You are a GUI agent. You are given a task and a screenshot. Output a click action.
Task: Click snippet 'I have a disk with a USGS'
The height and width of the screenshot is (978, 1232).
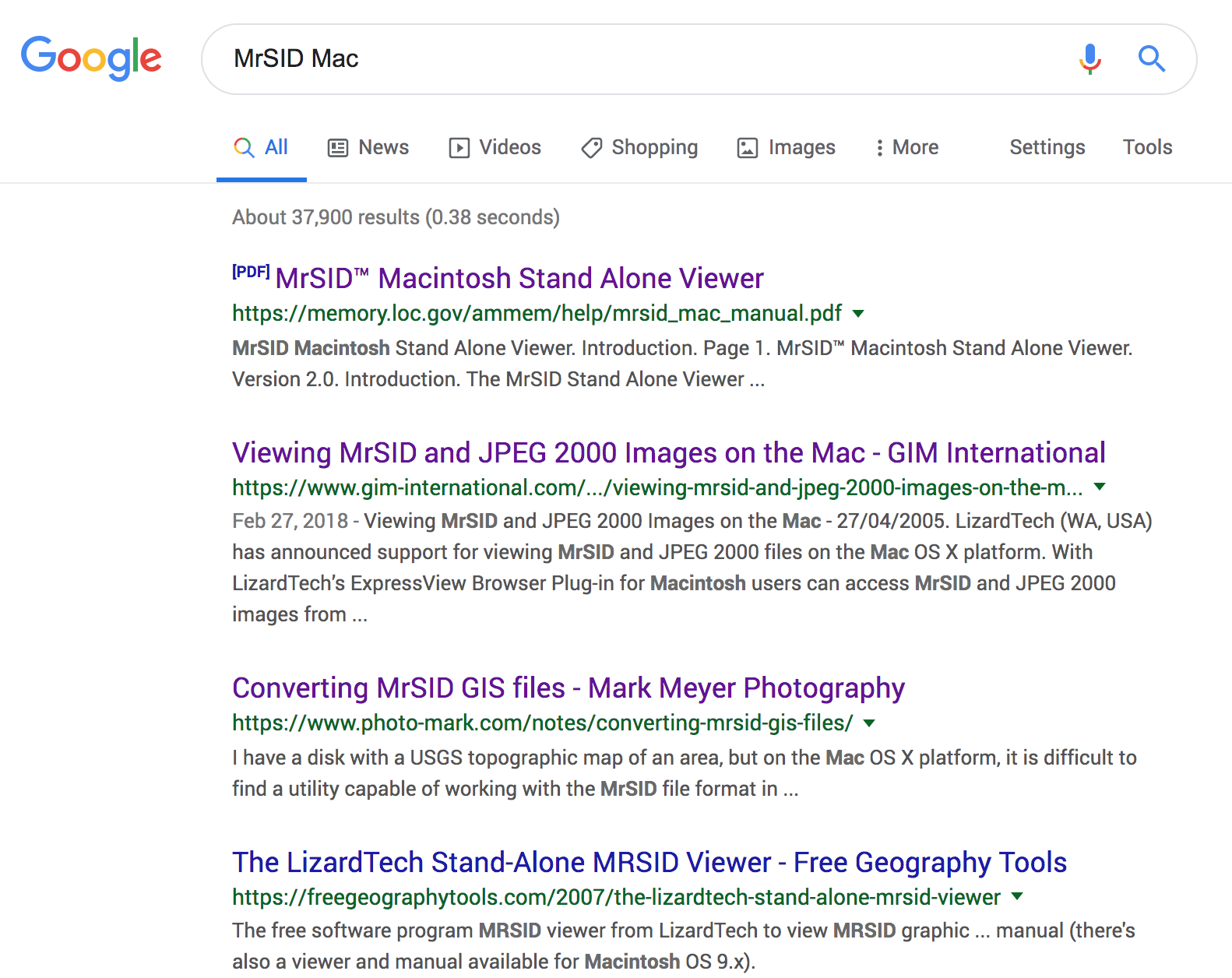347,758
